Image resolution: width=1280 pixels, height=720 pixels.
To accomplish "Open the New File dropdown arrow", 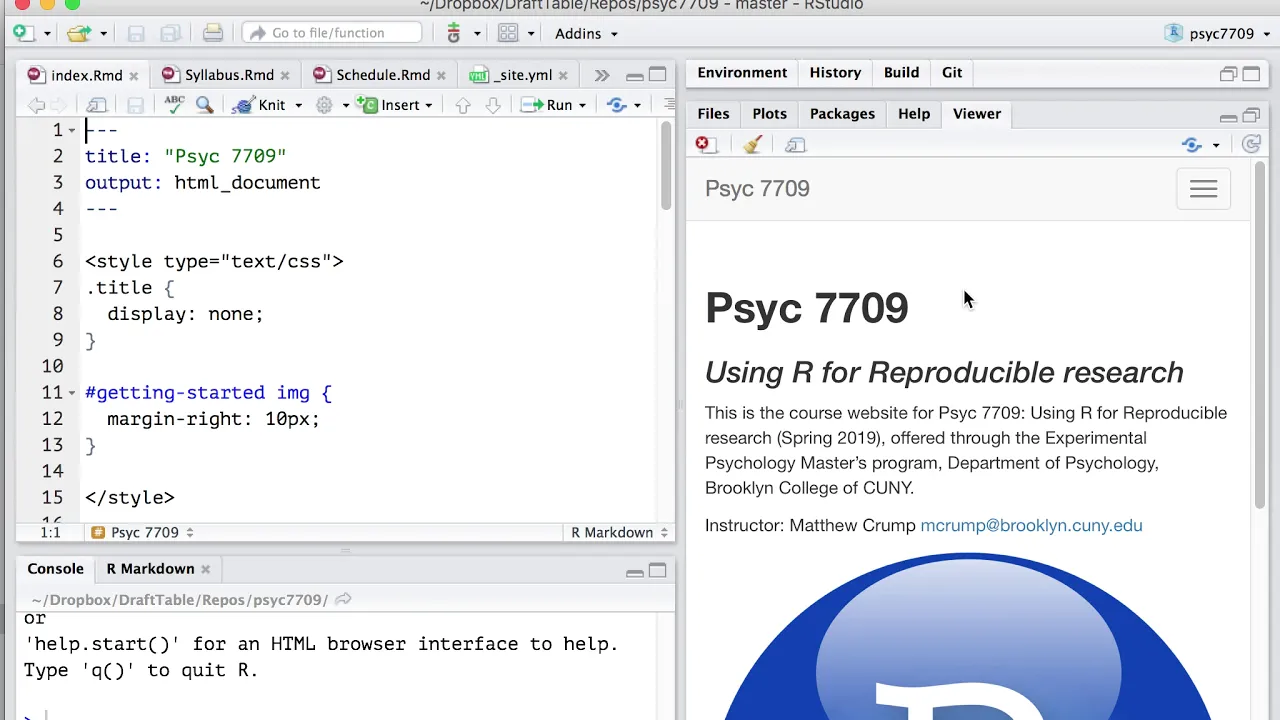I will tap(47, 34).
